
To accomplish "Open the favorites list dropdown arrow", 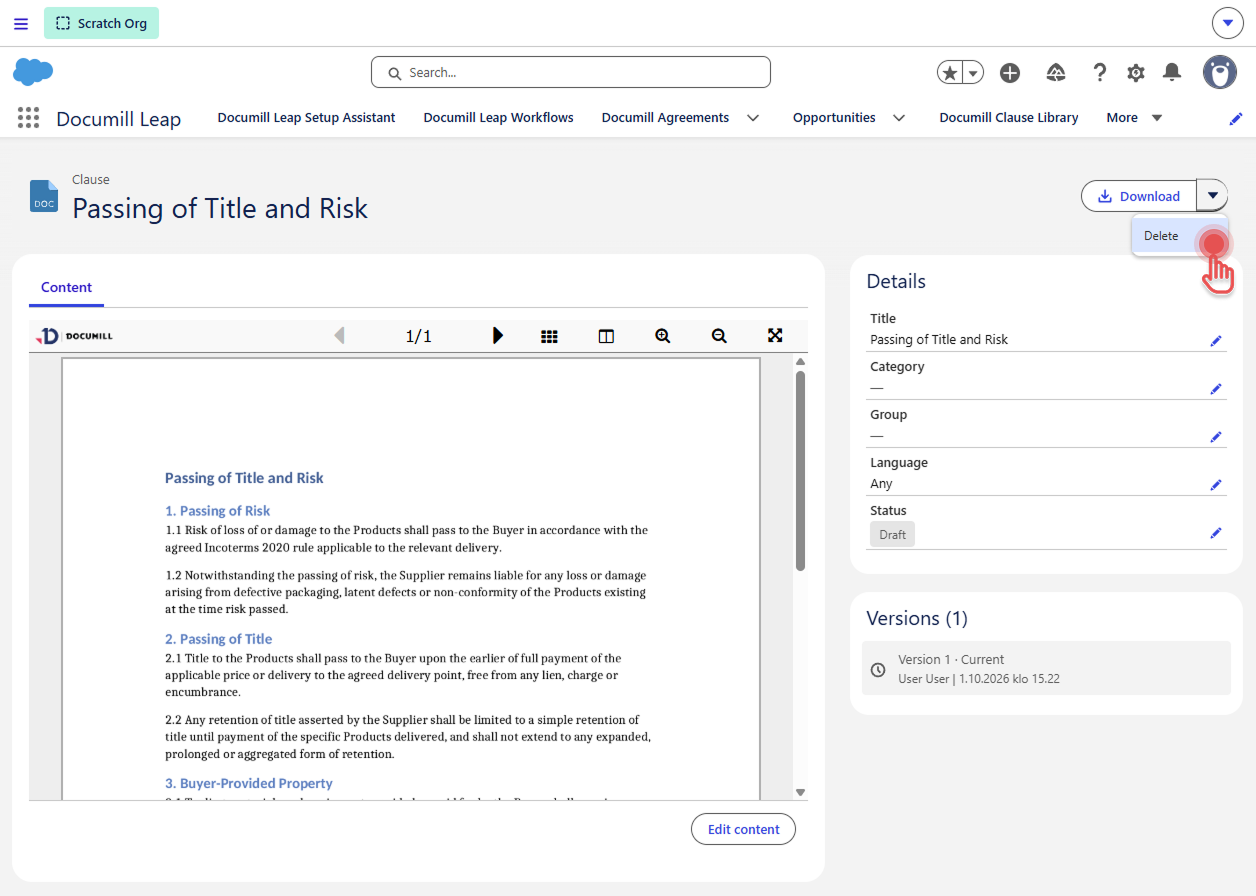I will pos(973,73).
